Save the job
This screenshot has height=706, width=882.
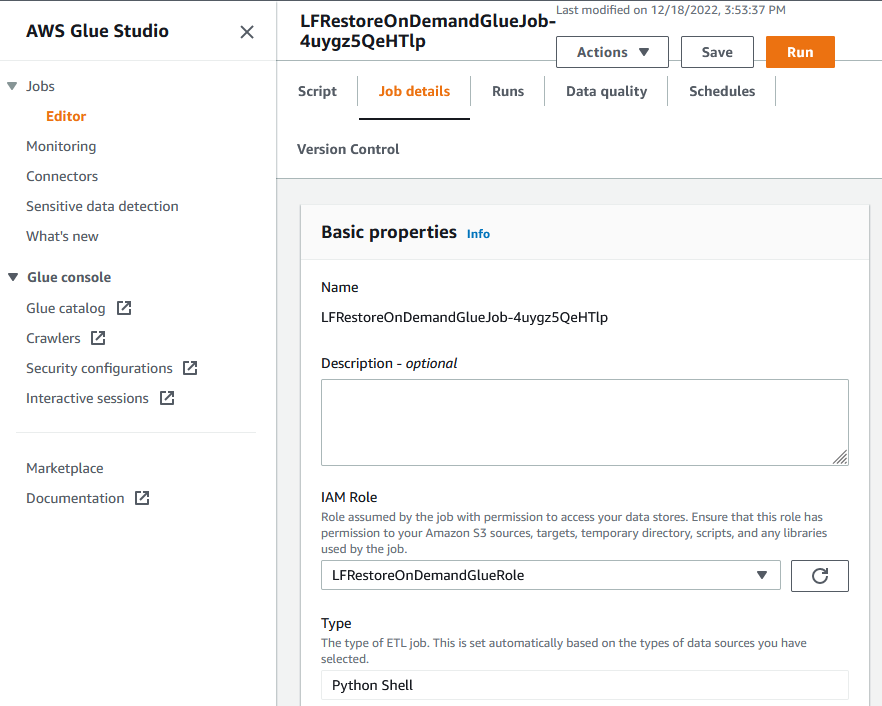(x=717, y=52)
